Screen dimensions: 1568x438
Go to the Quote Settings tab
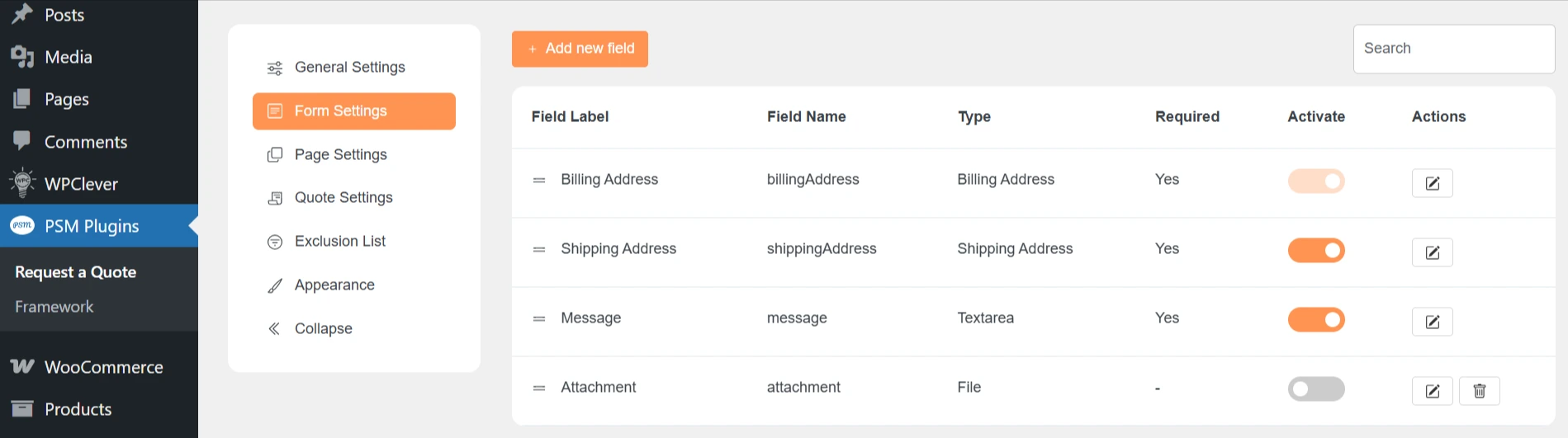click(343, 197)
